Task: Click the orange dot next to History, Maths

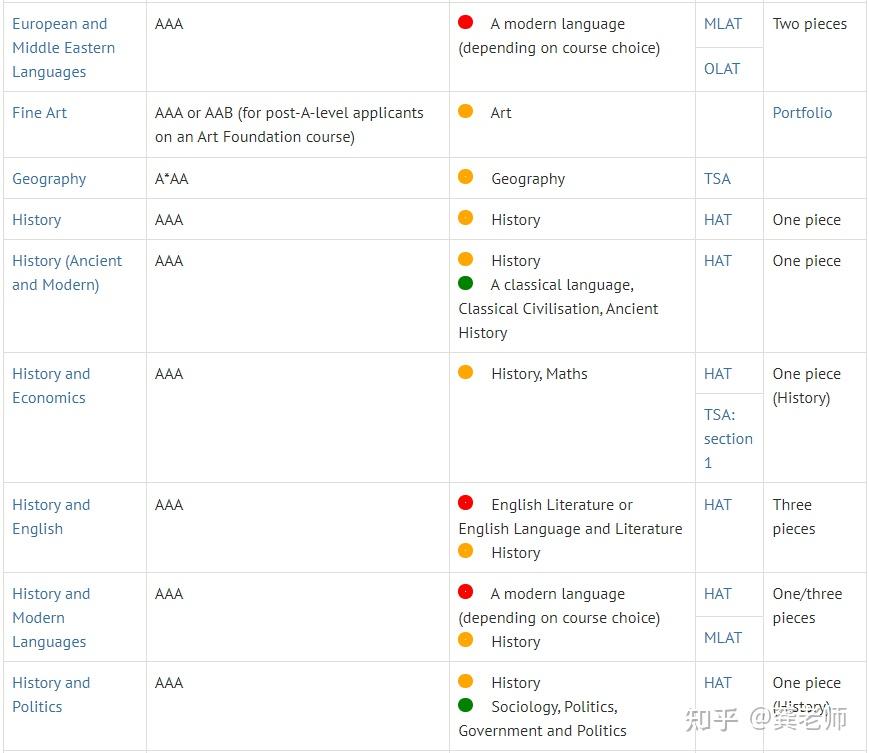Action: 466,372
